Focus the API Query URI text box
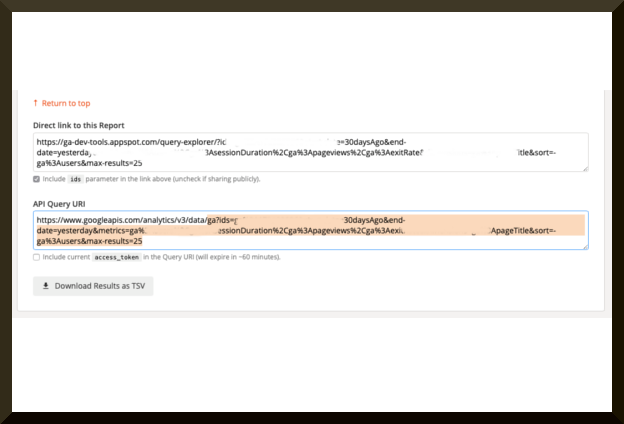The height and width of the screenshot is (424, 624). tap(310, 230)
